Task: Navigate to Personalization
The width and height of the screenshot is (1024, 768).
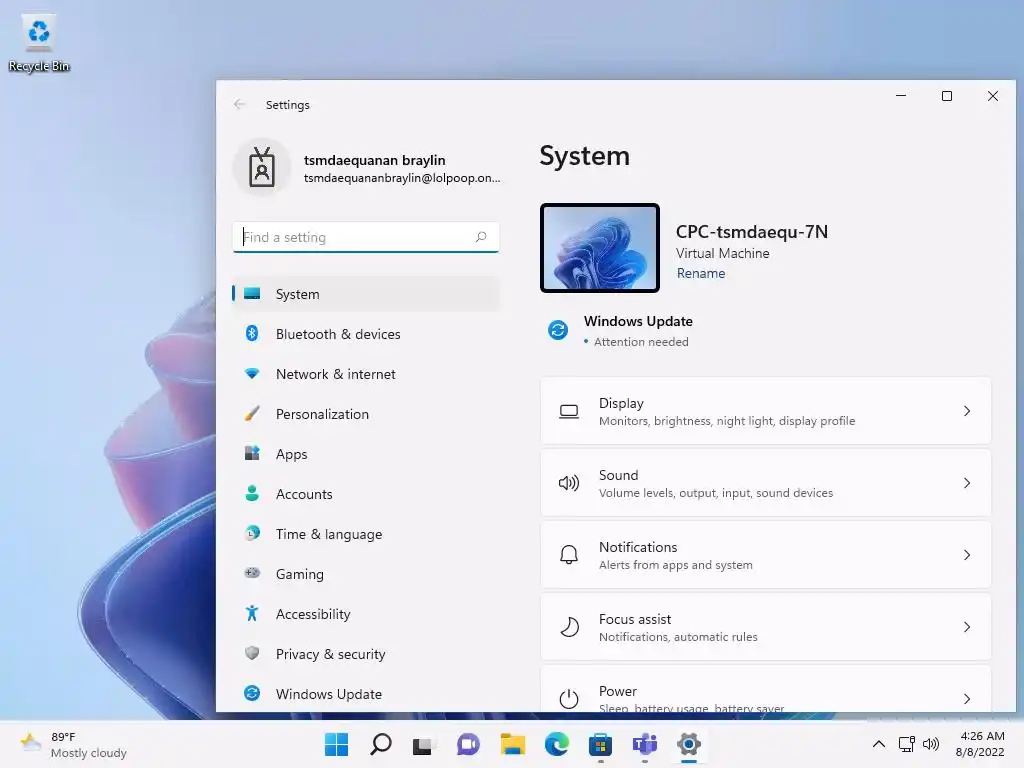Action: coord(366,413)
